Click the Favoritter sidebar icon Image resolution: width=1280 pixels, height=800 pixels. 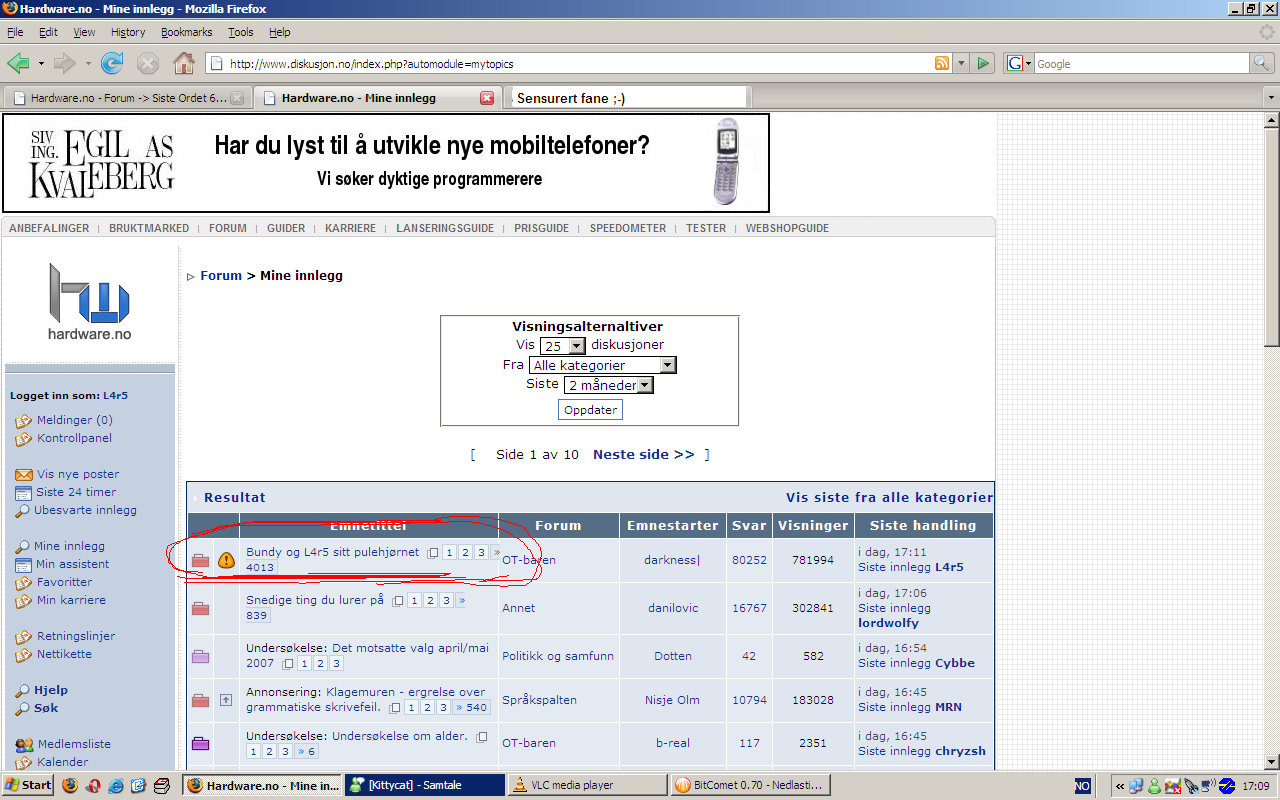24,582
